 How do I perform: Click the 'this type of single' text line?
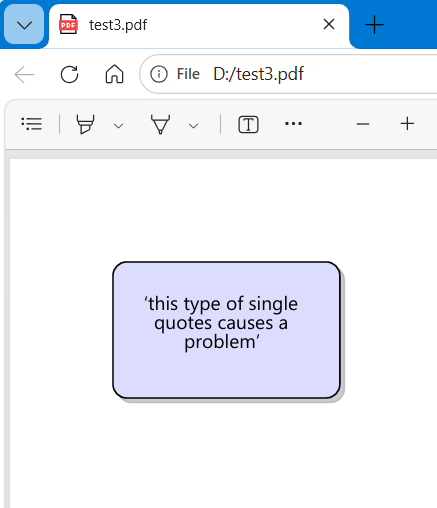point(221,304)
